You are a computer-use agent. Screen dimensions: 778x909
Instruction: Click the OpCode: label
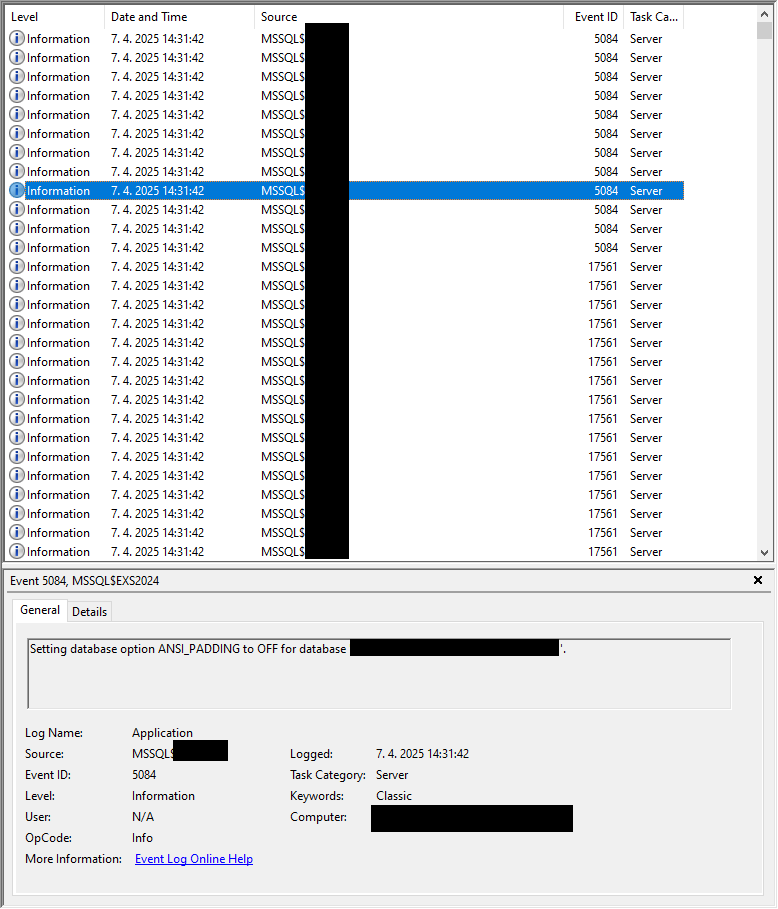[49, 838]
